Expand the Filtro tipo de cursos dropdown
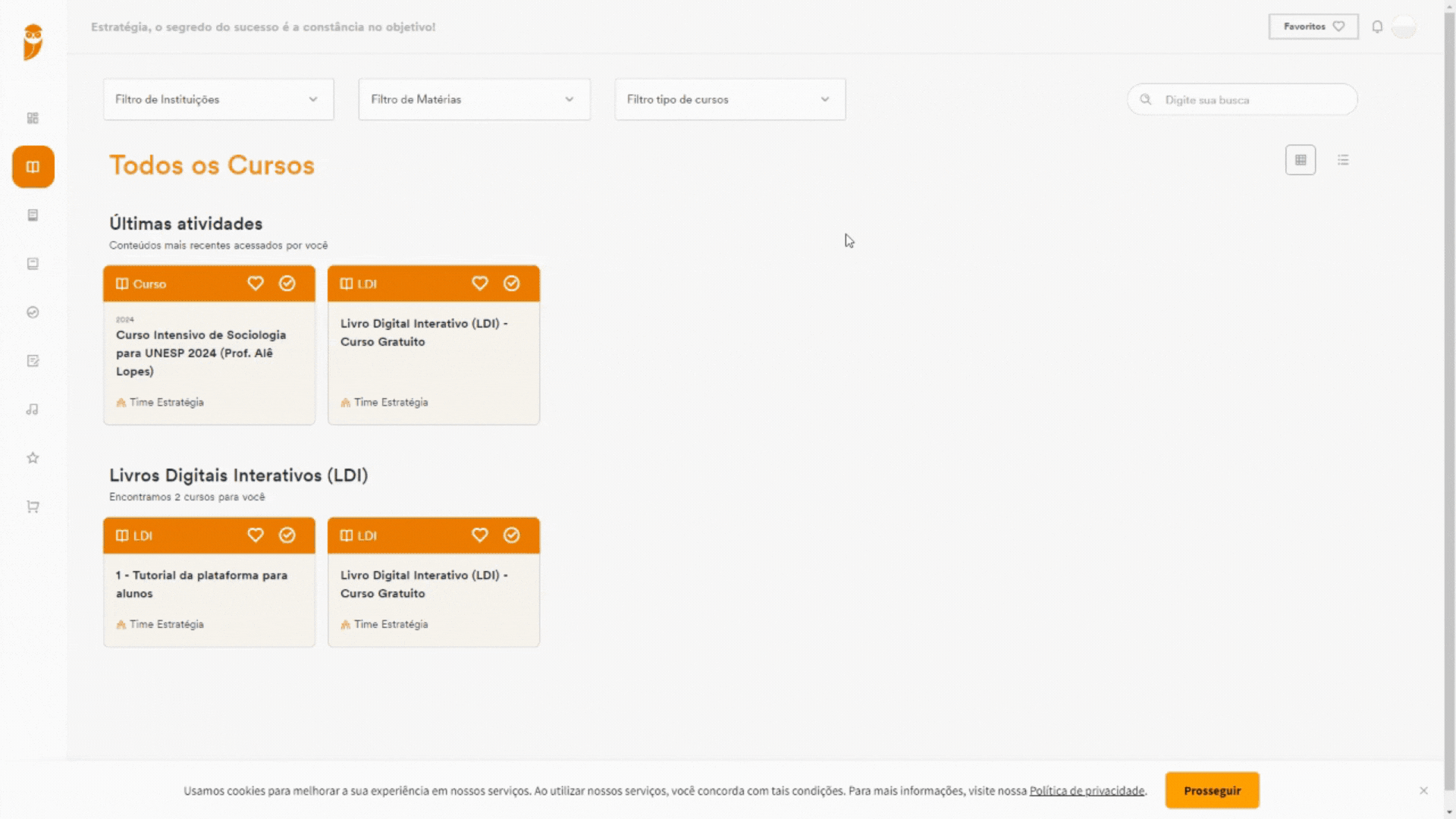Viewport: 1456px width, 819px height. click(730, 99)
